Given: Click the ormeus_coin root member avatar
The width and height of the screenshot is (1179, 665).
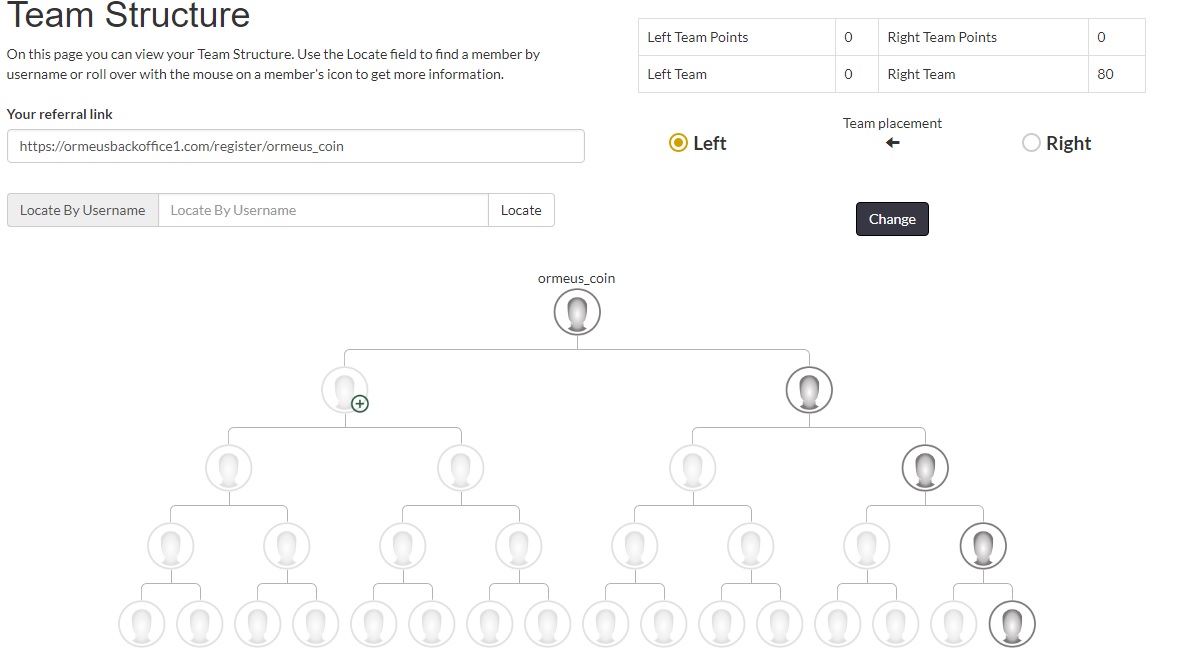Looking at the screenshot, I should pyautogui.click(x=577, y=312).
